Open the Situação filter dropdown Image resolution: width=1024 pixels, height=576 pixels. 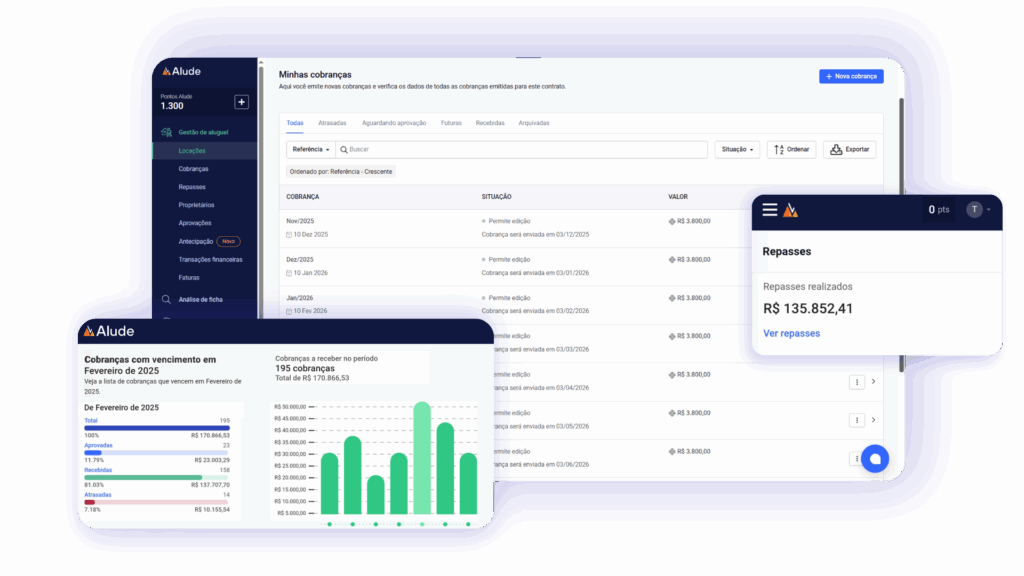pos(736,149)
